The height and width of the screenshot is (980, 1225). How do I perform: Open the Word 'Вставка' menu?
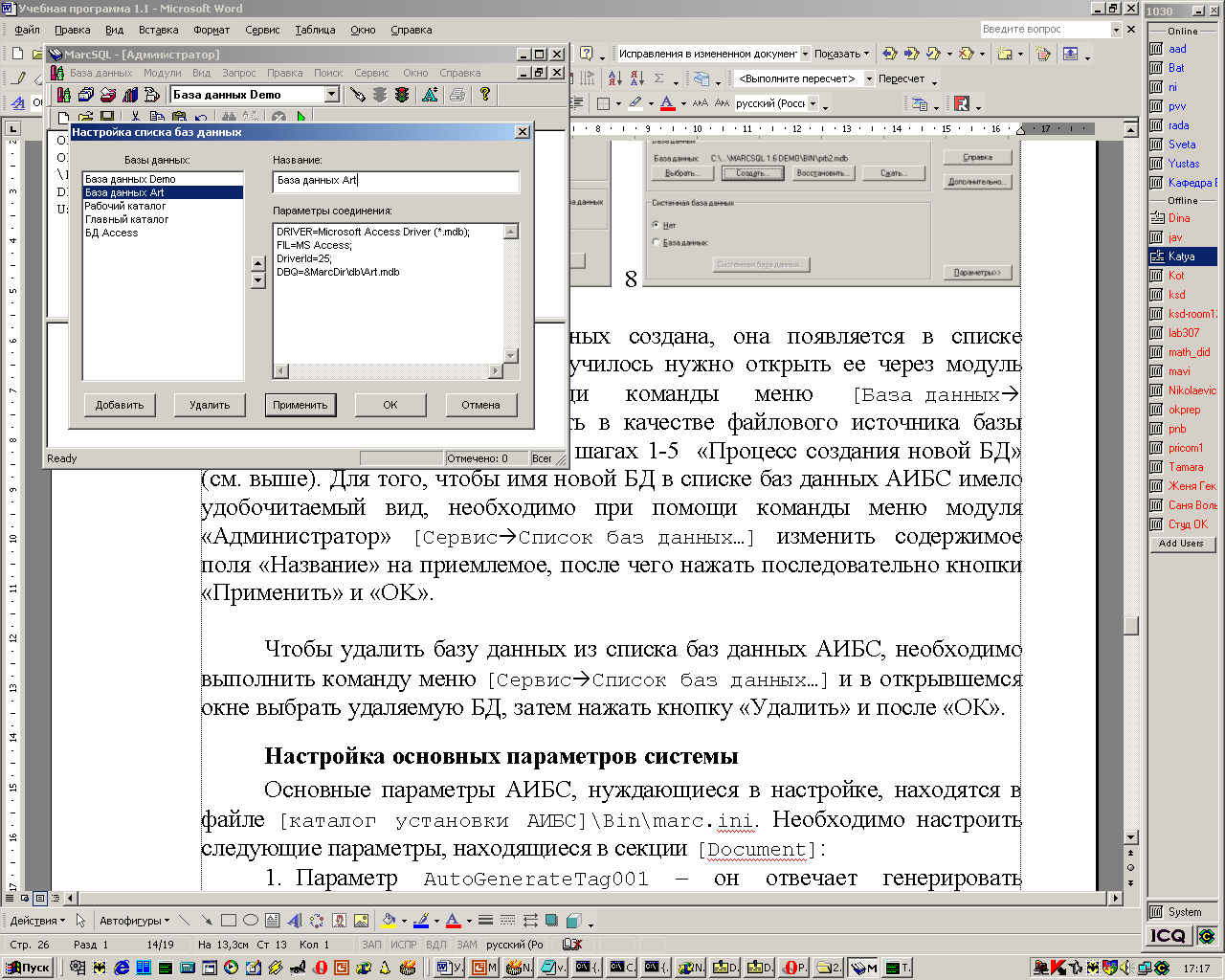158,30
